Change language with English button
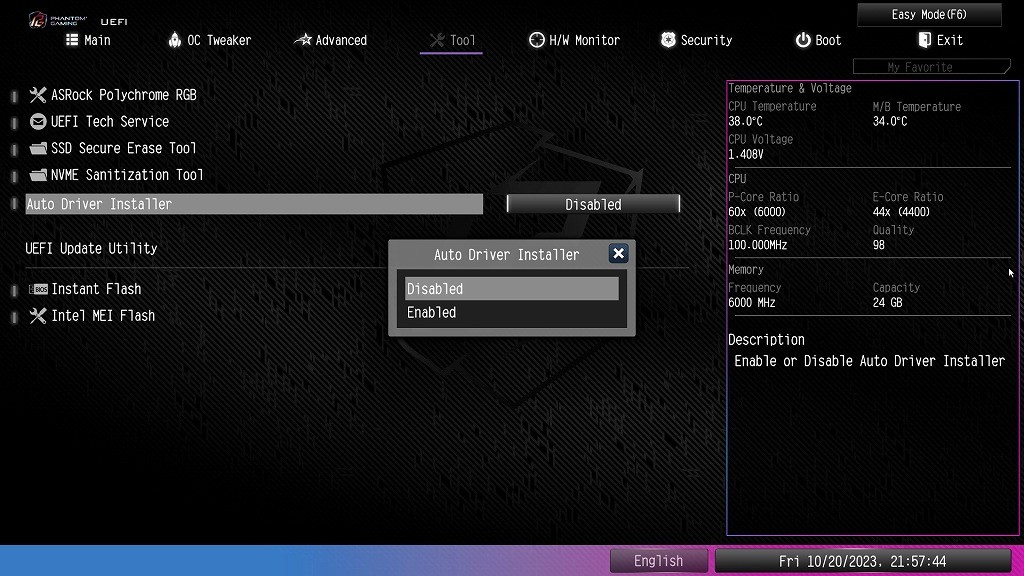1024x576 pixels. tap(658, 561)
